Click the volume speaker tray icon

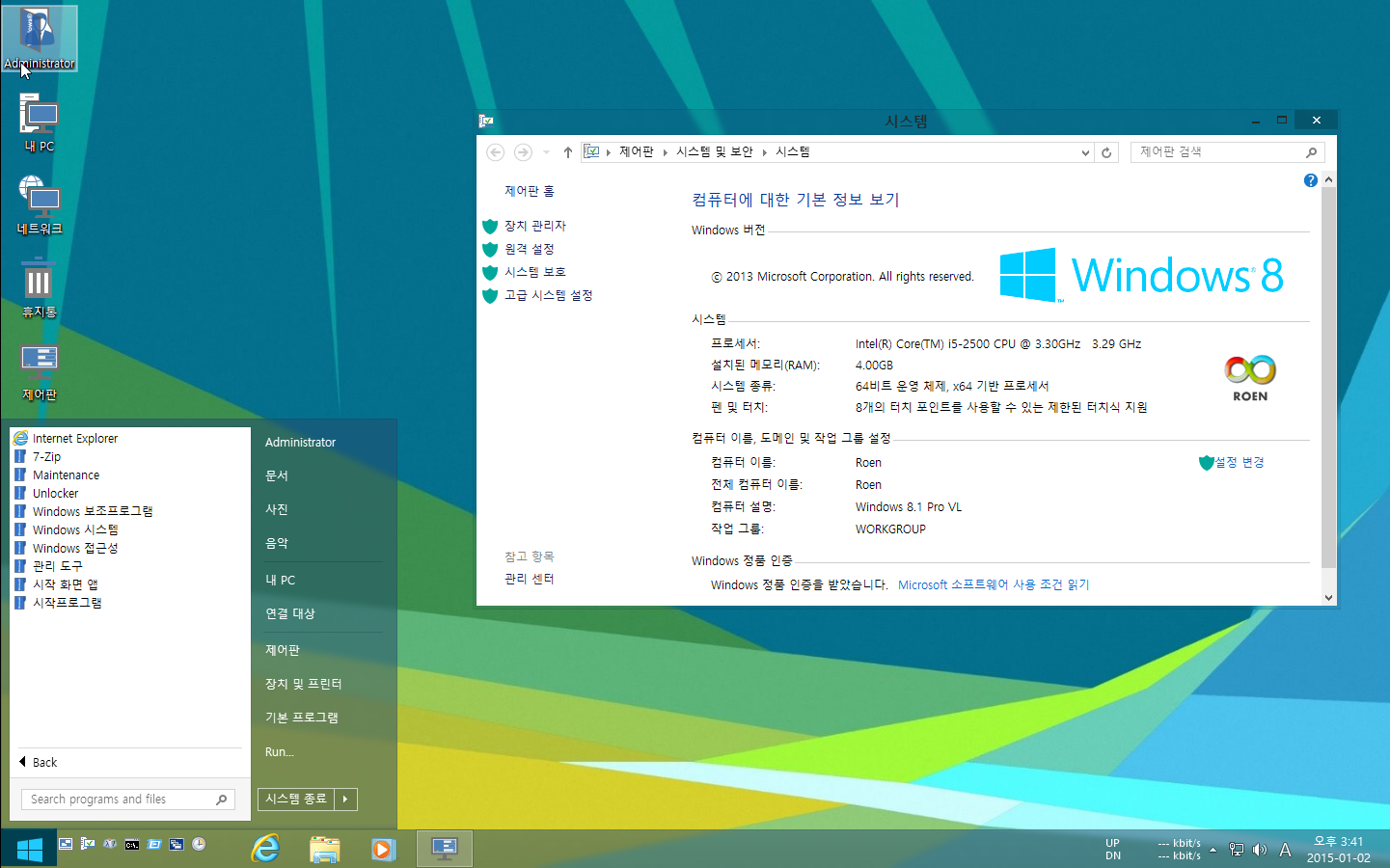click(x=1259, y=850)
